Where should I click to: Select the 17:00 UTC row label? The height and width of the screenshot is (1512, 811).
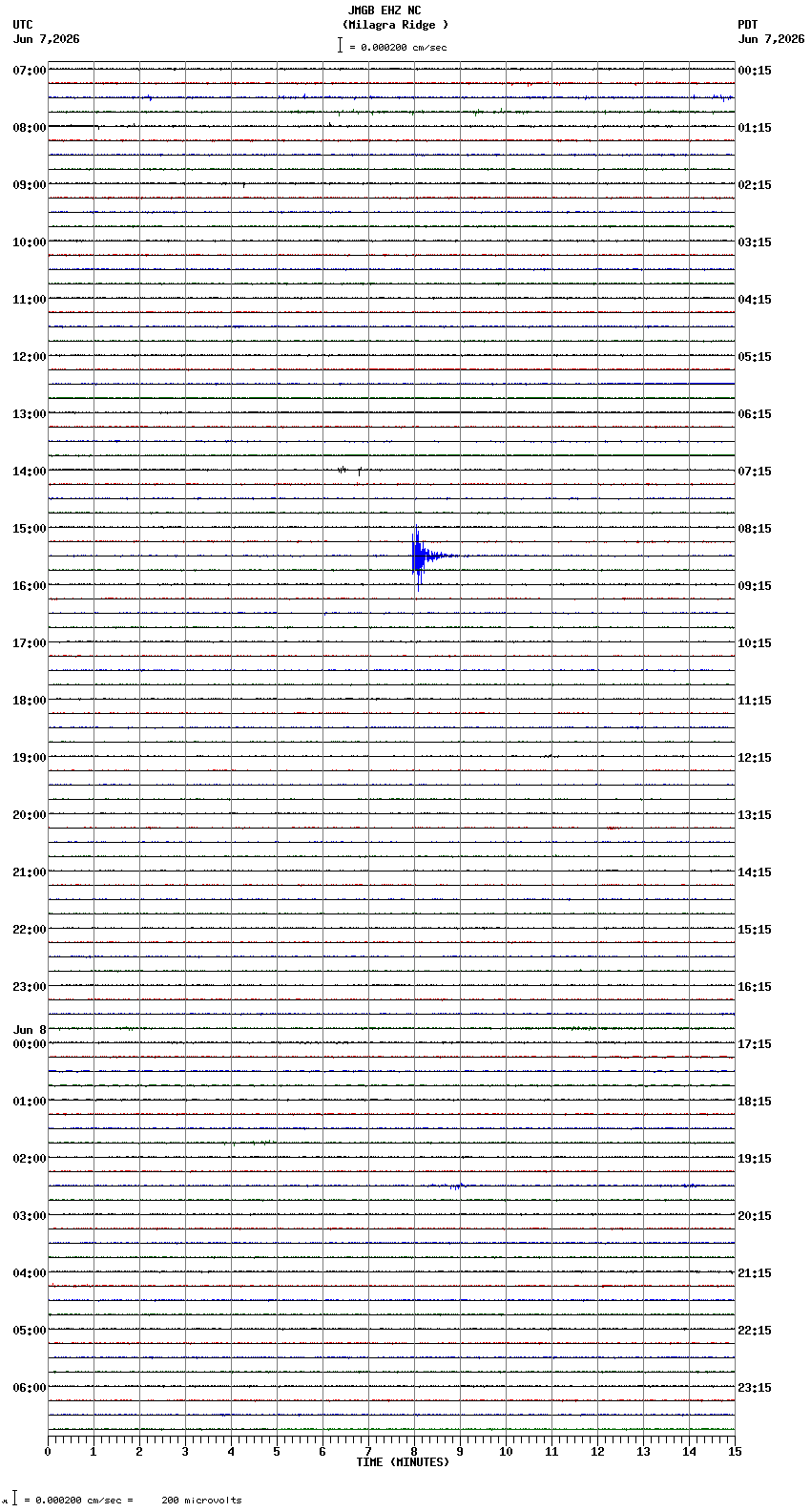tap(30, 643)
